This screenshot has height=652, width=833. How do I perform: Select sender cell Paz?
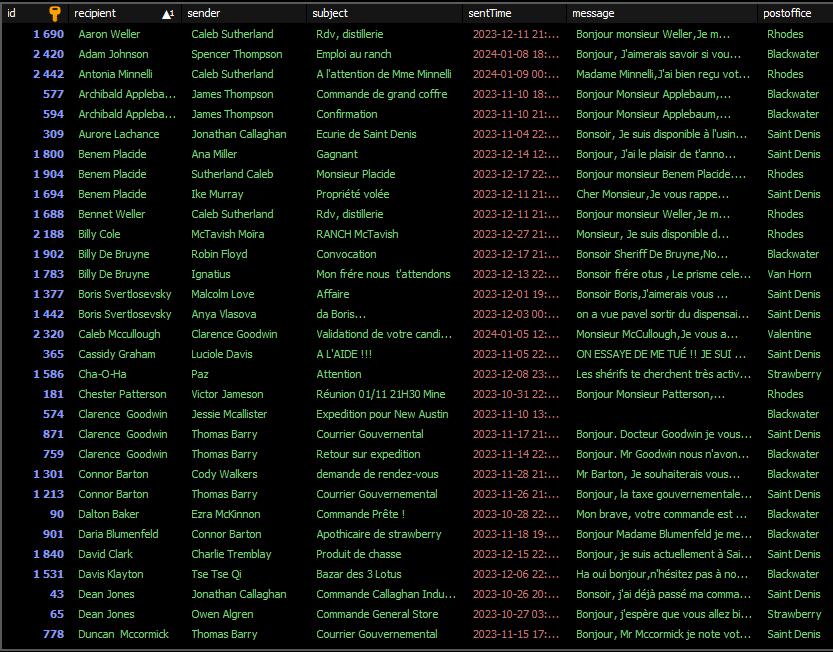(x=200, y=374)
